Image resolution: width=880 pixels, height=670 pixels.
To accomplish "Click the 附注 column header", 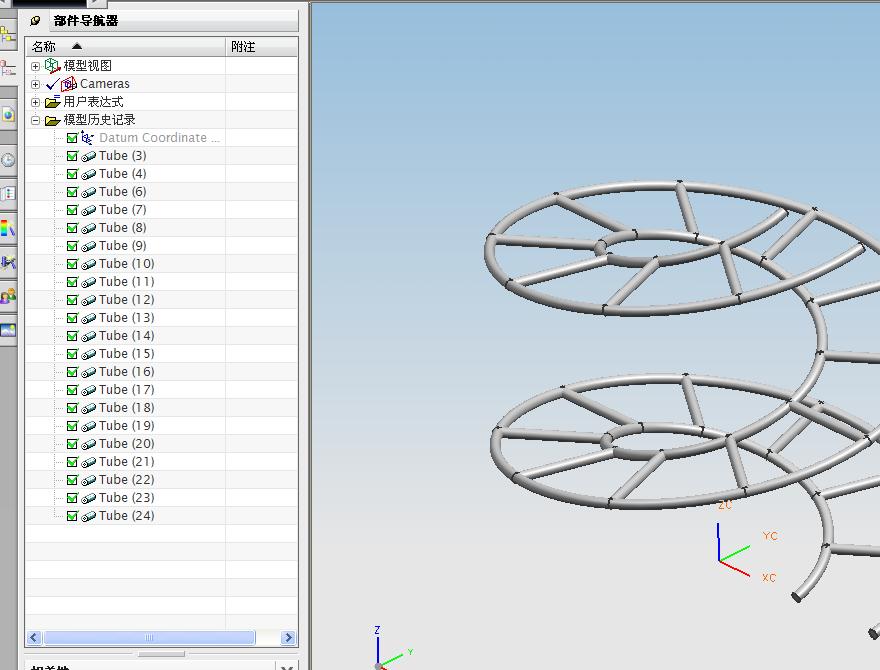I will (262, 47).
